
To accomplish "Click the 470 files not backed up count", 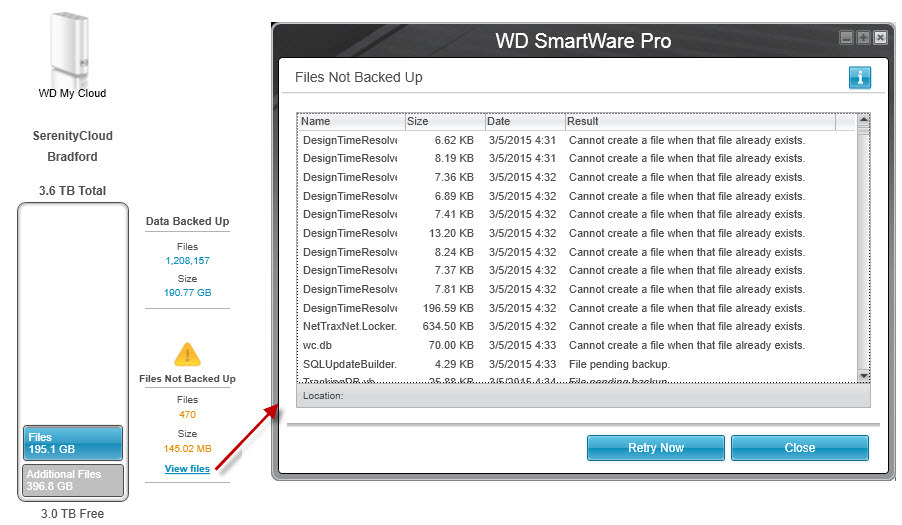I will click(188, 414).
